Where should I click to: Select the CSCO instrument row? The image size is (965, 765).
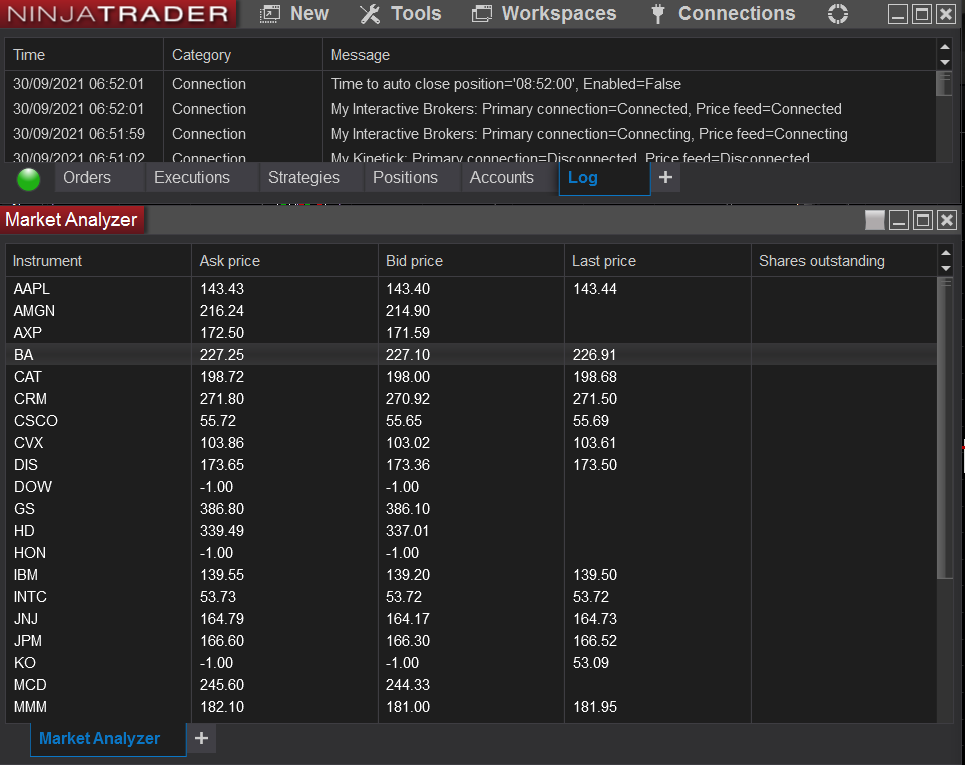[x=471, y=421]
